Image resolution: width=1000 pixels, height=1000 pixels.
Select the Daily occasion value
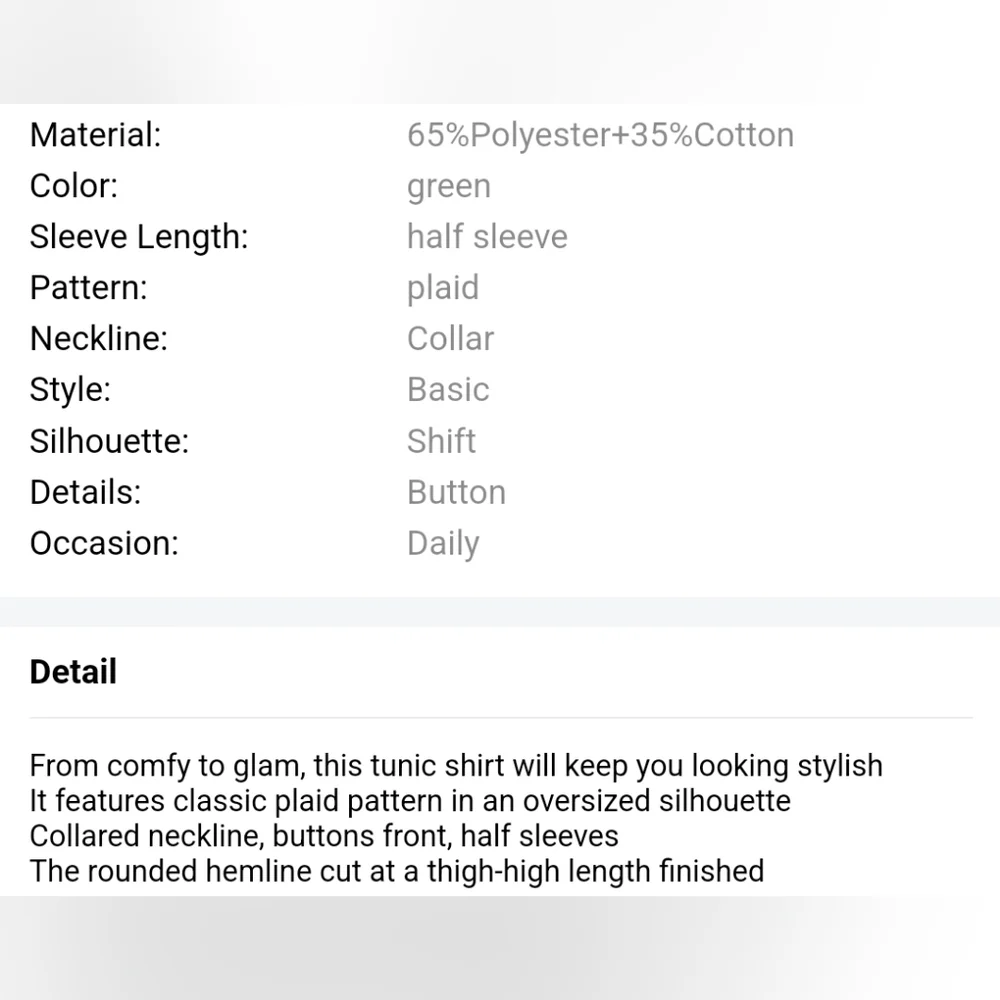(x=443, y=543)
